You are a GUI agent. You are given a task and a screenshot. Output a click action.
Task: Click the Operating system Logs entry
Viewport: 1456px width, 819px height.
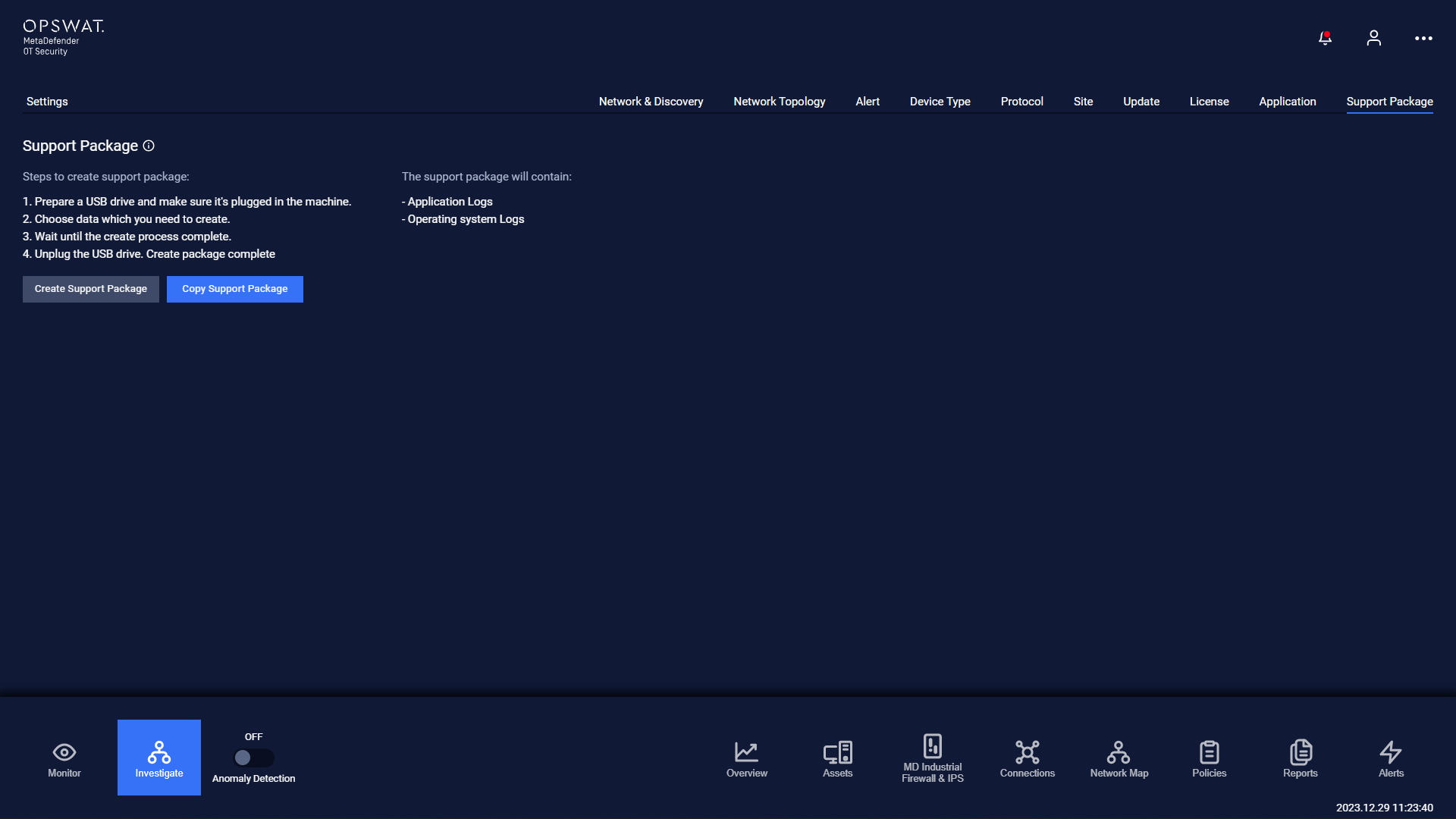point(463,219)
